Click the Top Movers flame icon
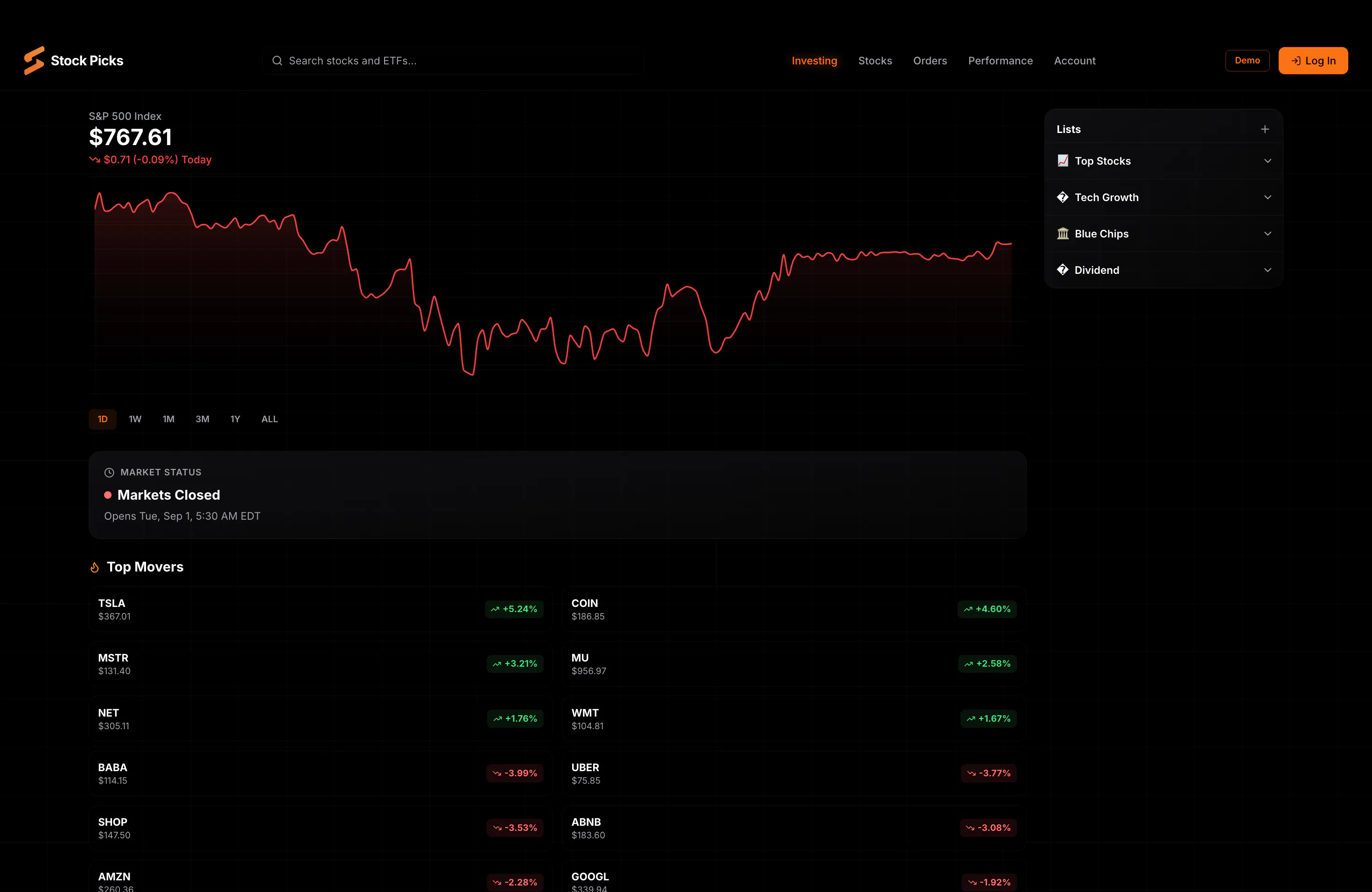The height and width of the screenshot is (892, 1372). [95, 568]
